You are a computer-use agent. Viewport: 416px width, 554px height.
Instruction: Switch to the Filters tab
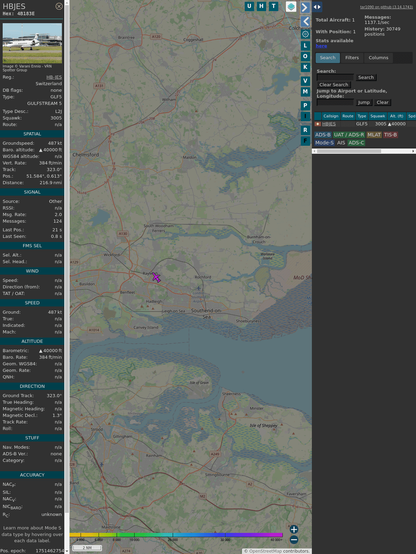click(352, 58)
